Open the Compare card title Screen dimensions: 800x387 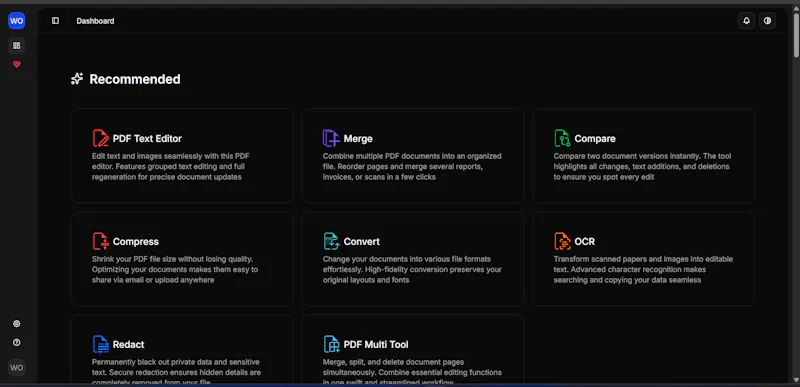(x=595, y=139)
